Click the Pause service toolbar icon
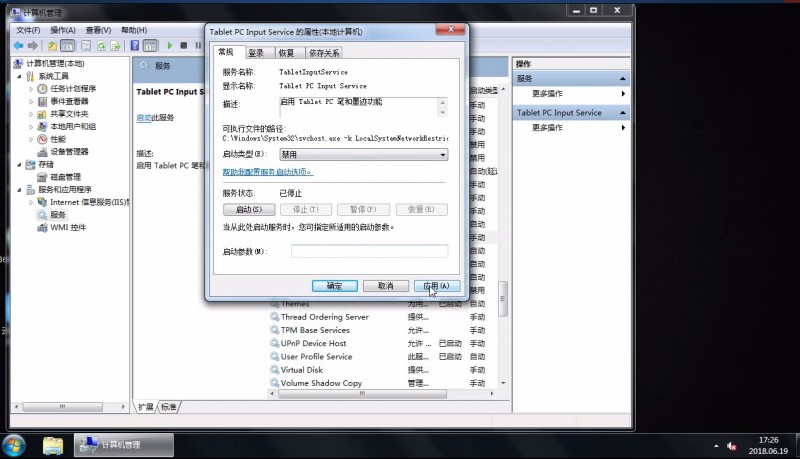 click(x=198, y=46)
